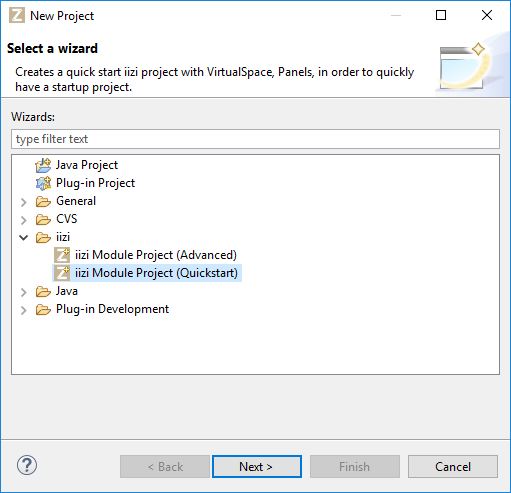Go to the next wizard page

tap(257, 466)
